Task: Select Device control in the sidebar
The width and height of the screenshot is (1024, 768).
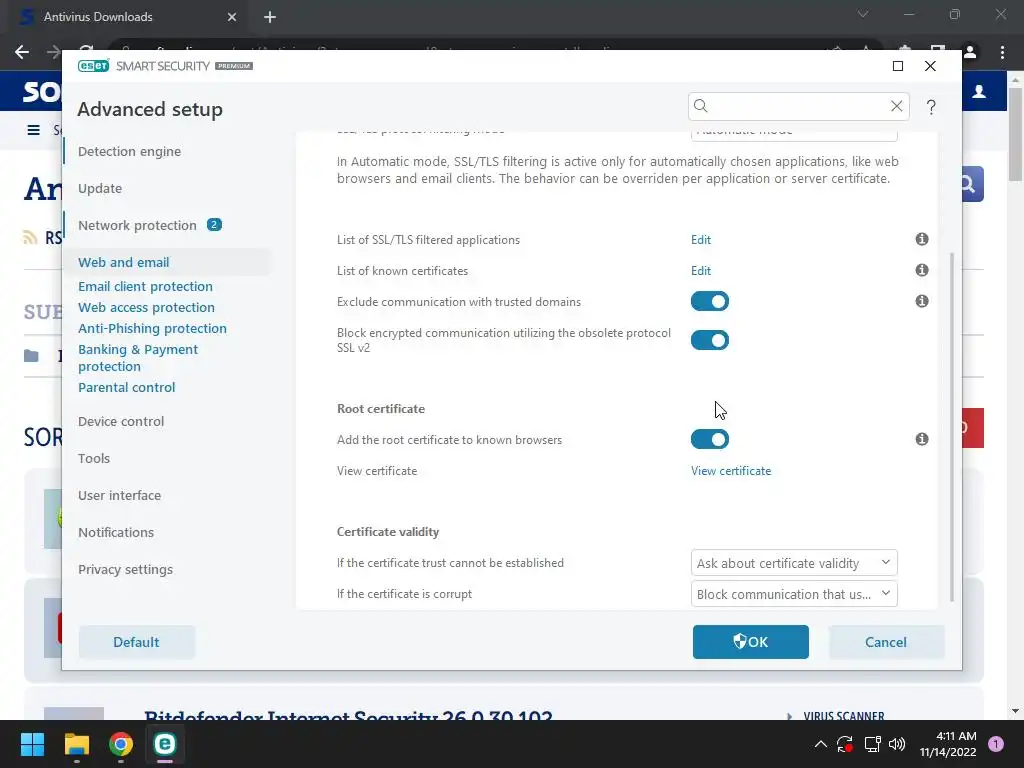Action: pos(121,422)
